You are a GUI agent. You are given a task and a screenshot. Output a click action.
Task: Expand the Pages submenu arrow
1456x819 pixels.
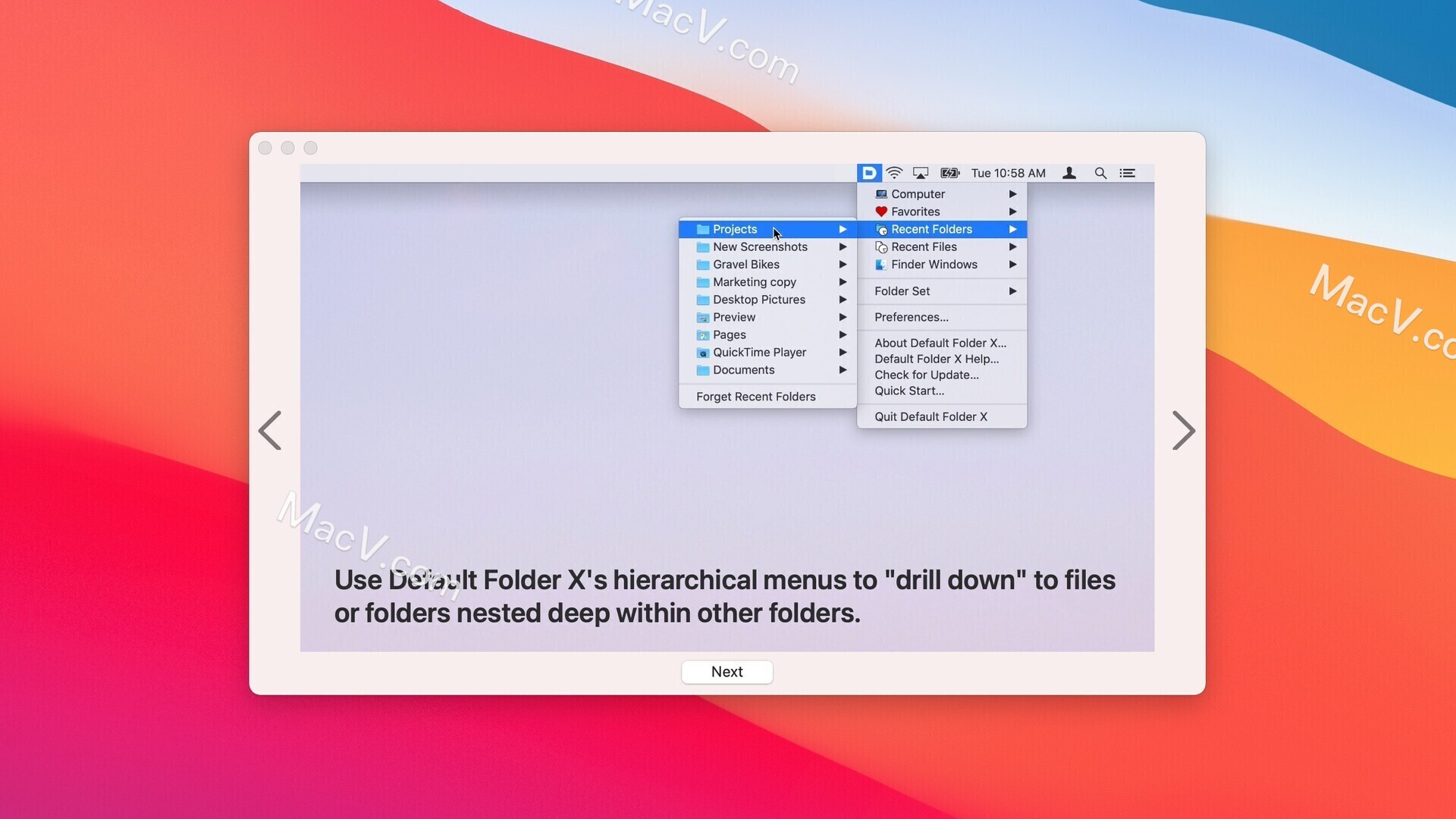pyautogui.click(x=843, y=334)
